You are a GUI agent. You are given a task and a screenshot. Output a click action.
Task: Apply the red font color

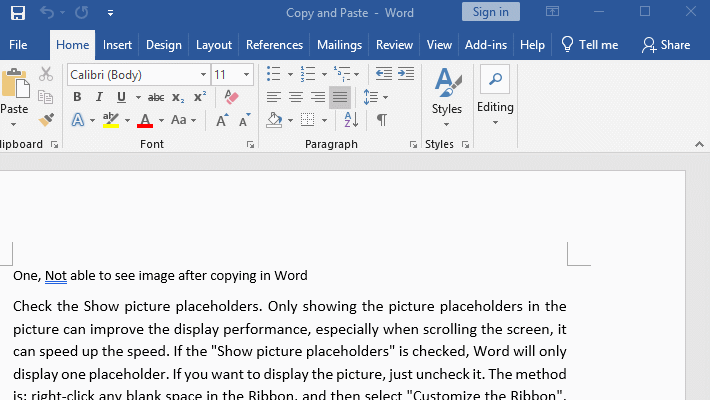coord(145,120)
